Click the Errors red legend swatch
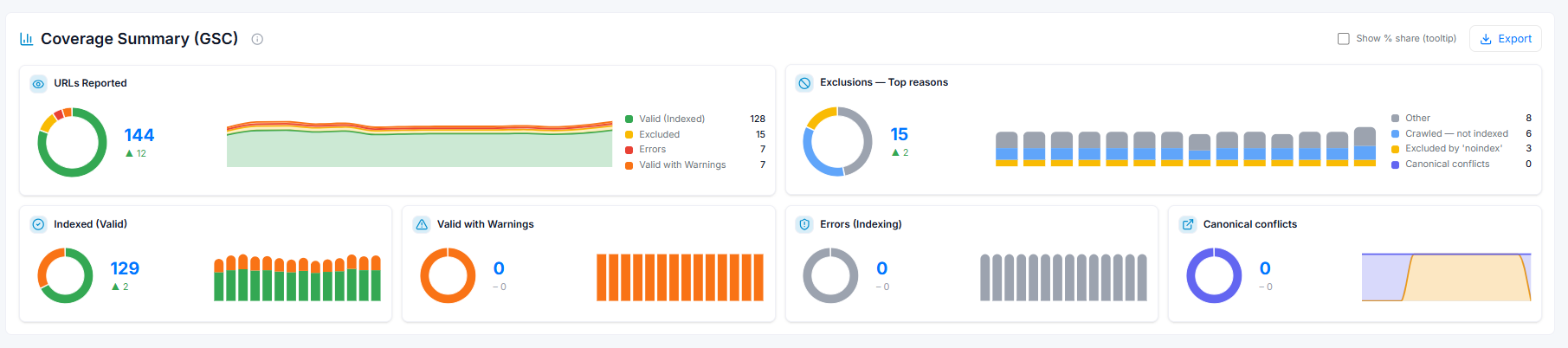The height and width of the screenshot is (348, 1568). (629, 150)
